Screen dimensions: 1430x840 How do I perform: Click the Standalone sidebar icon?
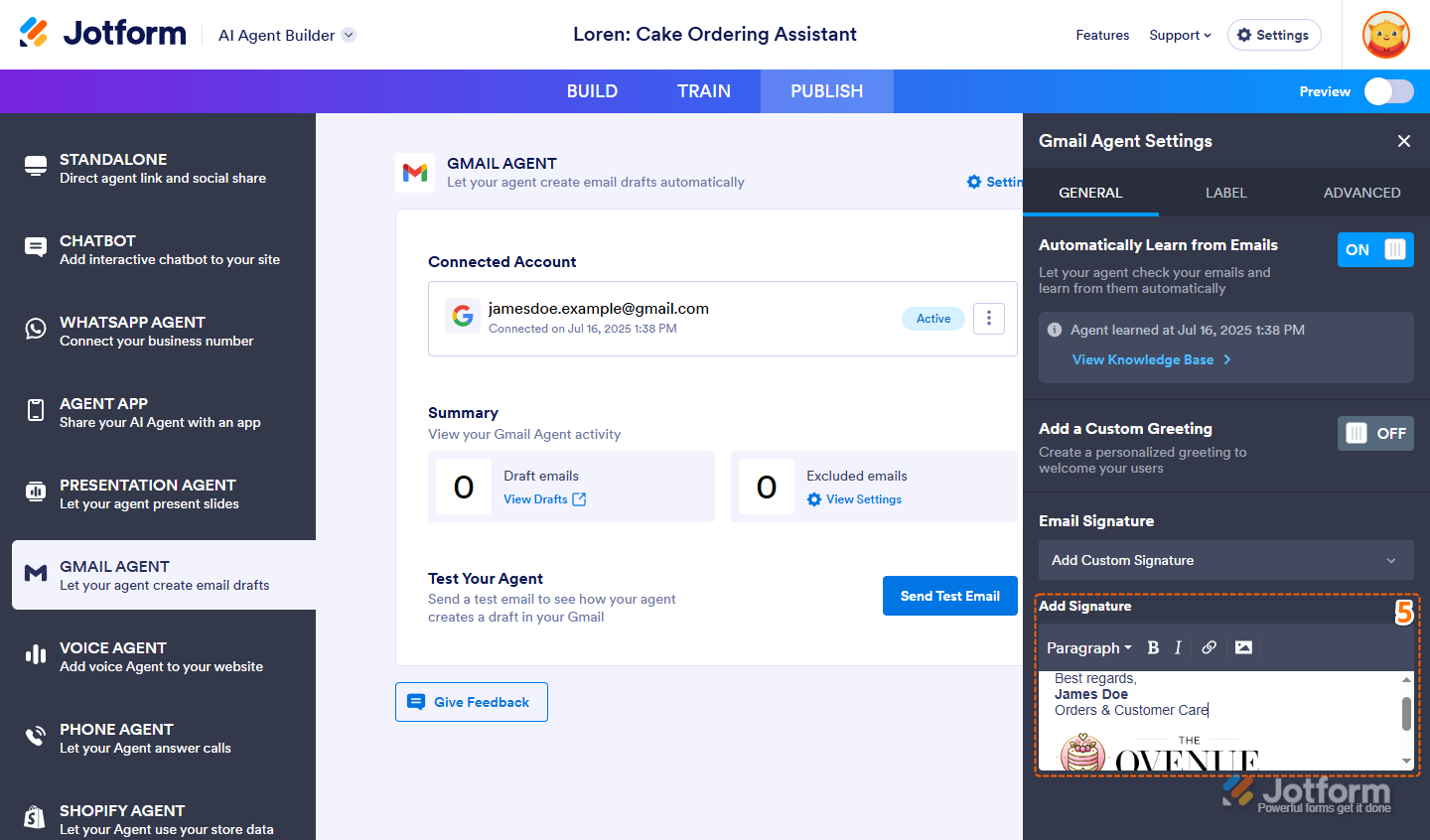coord(36,167)
